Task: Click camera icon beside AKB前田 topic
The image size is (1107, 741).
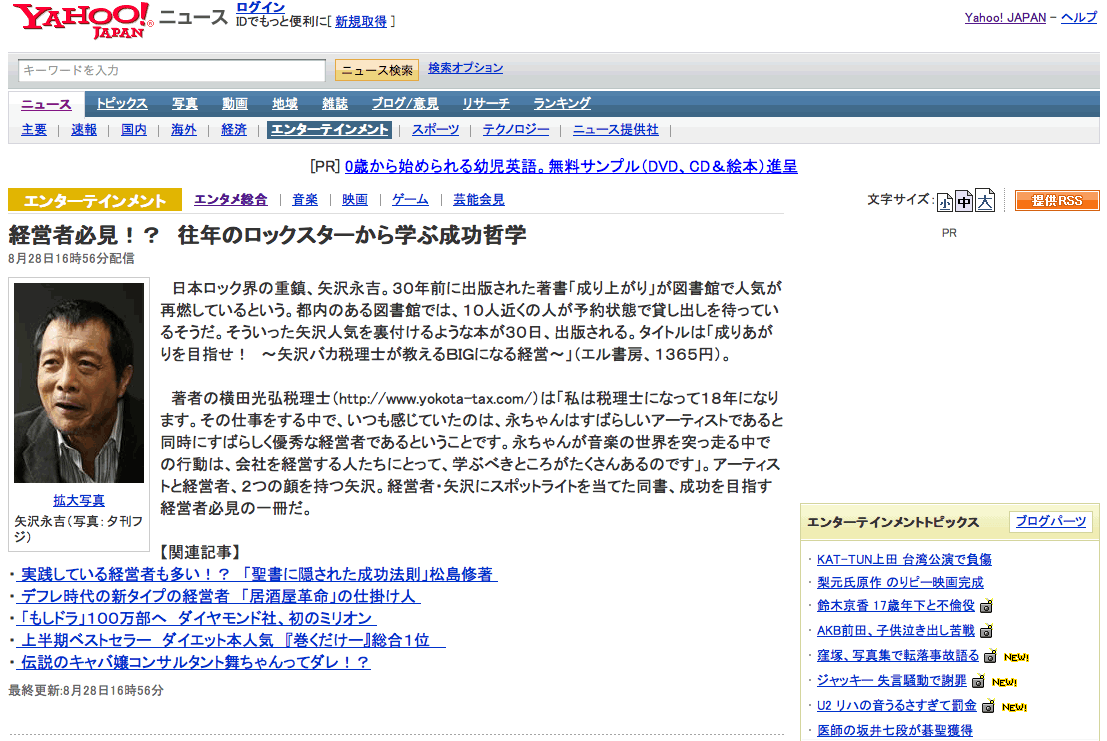Action: [986, 631]
